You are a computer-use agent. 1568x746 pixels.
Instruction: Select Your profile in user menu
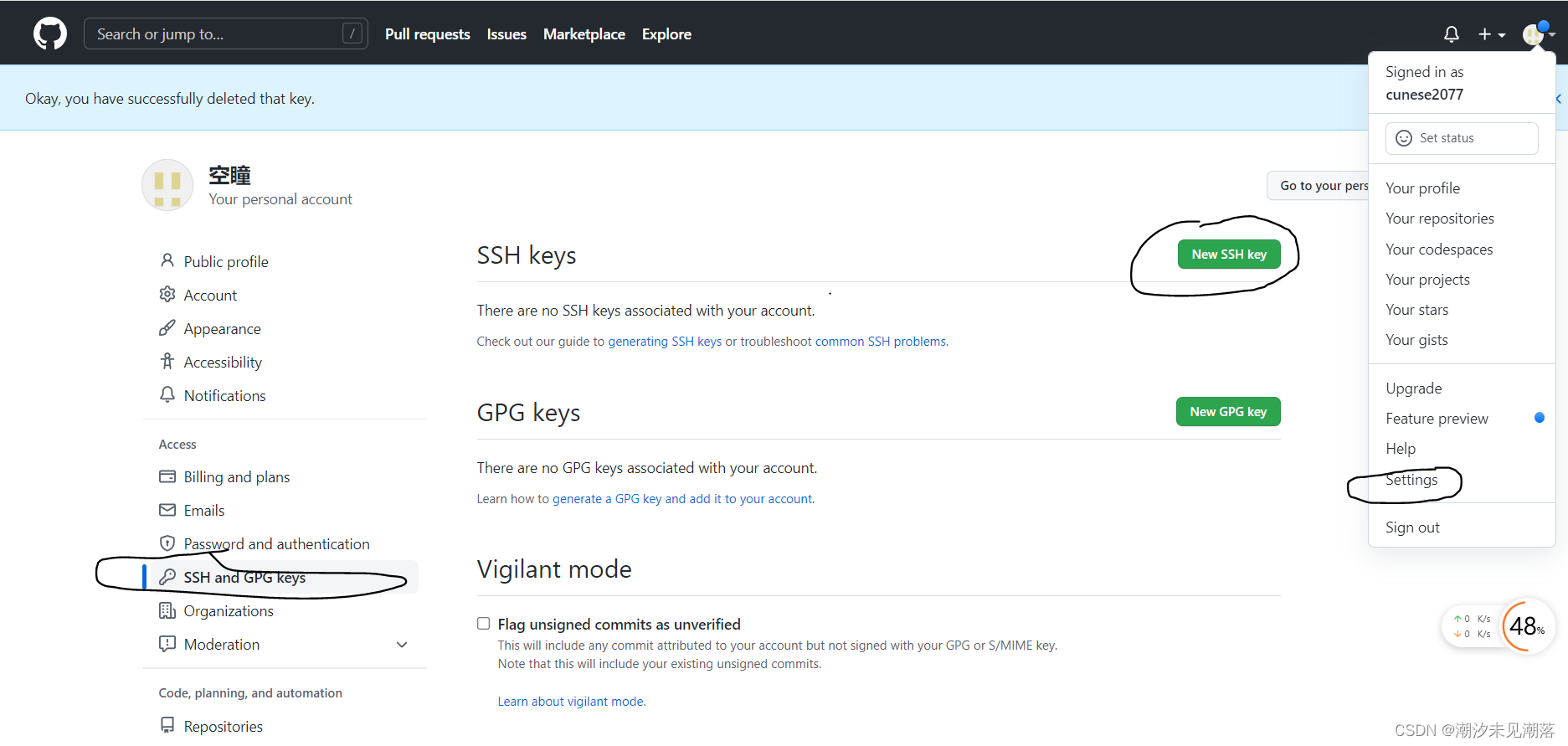tap(1422, 188)
